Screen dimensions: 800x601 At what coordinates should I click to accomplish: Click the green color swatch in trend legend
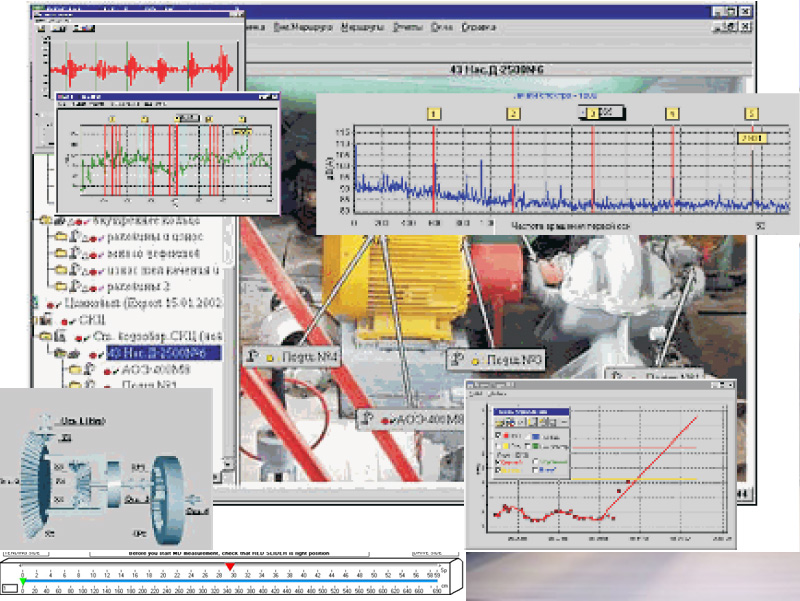[x=536, y=446]
